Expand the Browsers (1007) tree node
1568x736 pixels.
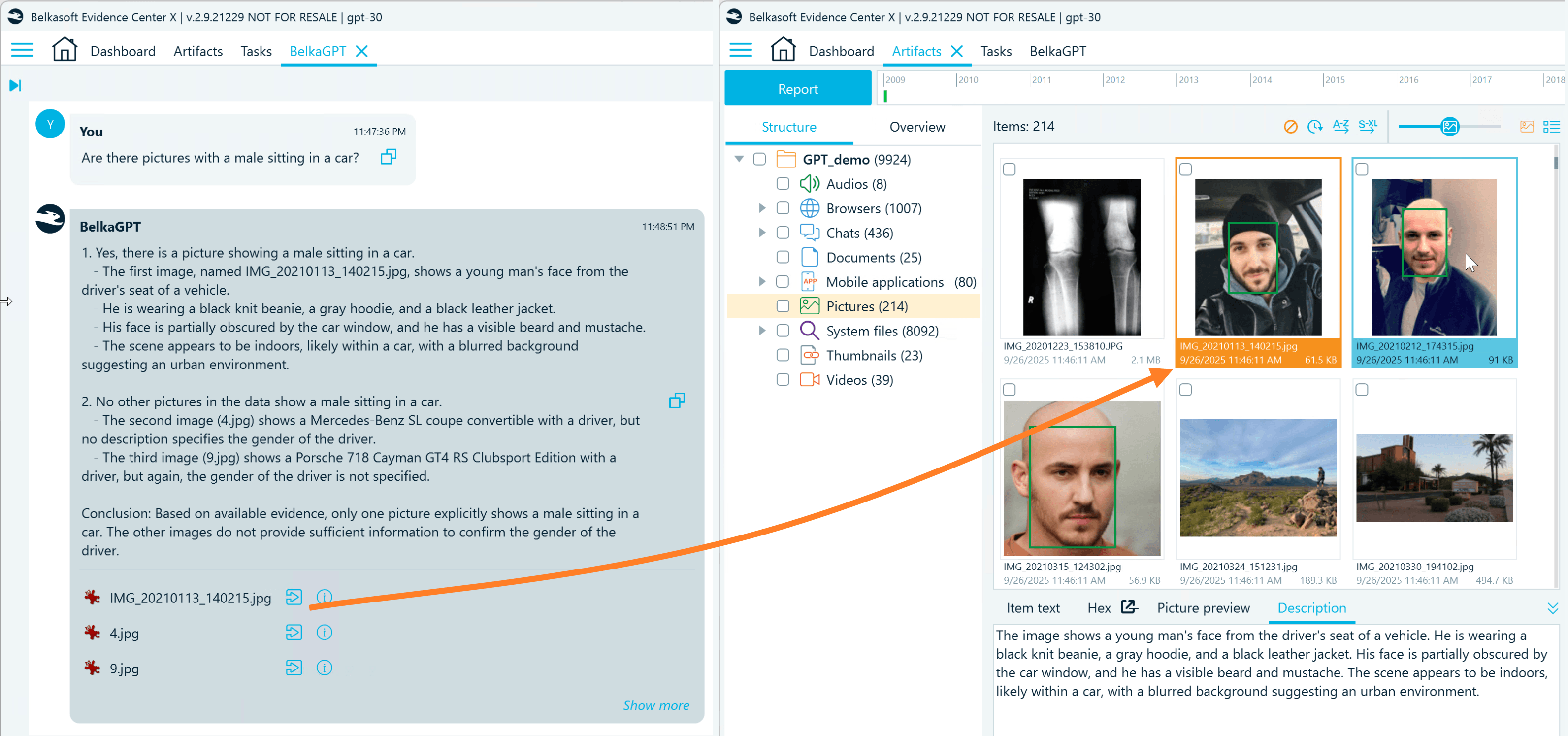click(x=763, y=208)
